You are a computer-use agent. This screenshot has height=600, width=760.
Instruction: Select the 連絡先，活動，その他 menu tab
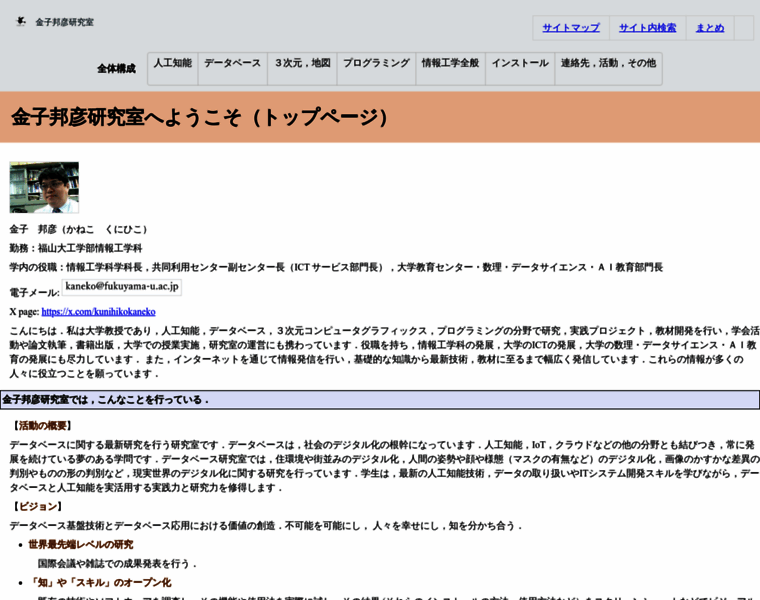(x=608, y=68)
